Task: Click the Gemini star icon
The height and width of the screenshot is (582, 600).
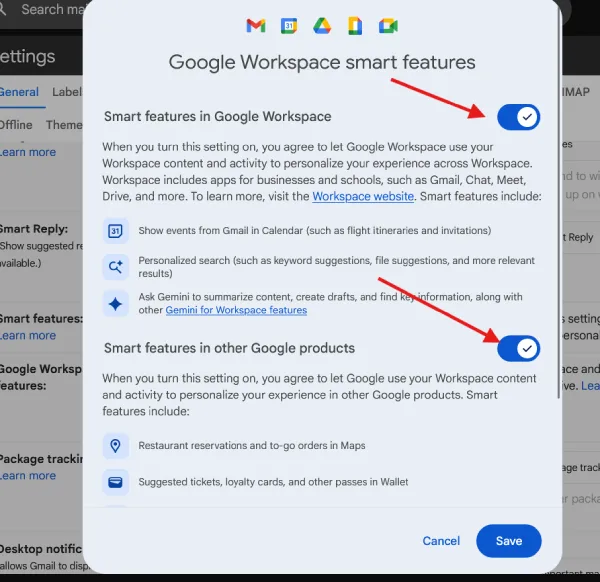Action: (115, 303)
